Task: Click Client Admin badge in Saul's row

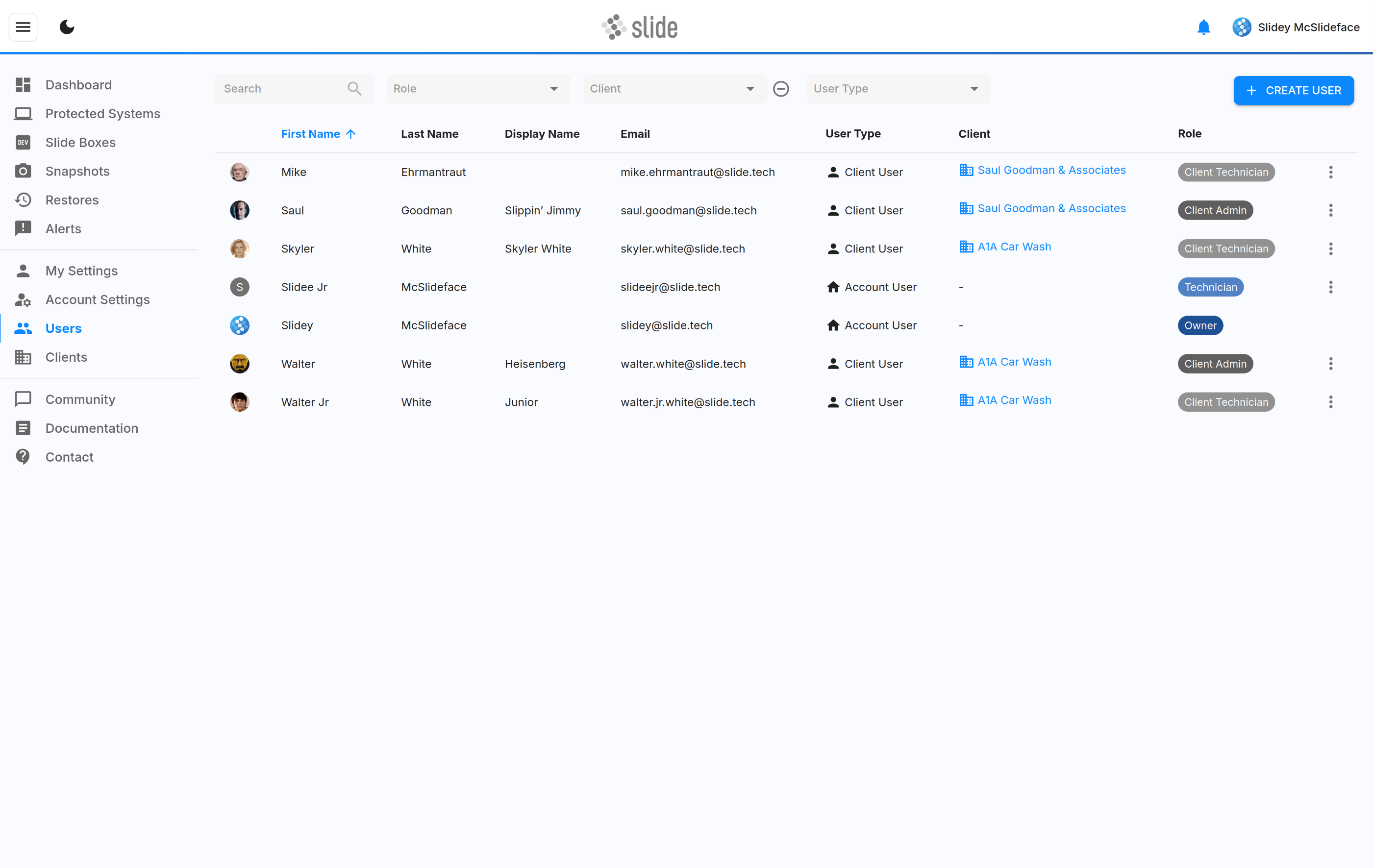Action: (1215, 210)
